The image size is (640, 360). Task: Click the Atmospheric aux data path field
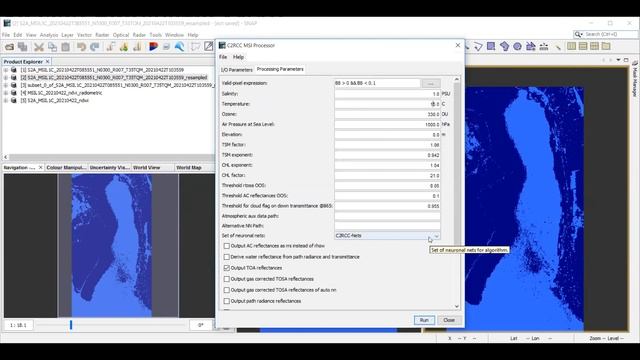387,216
